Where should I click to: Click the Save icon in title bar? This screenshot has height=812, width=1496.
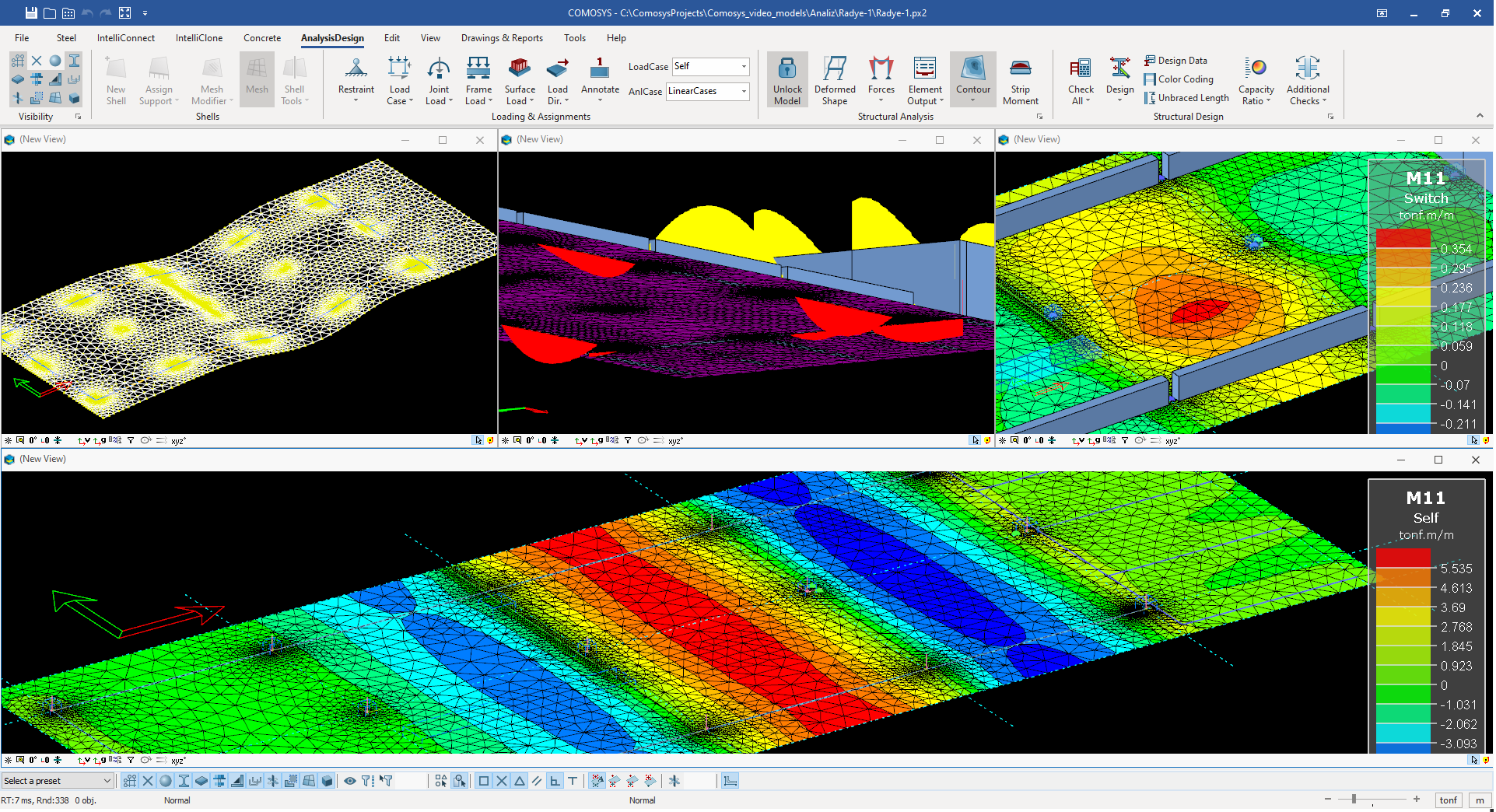(31, 12)
